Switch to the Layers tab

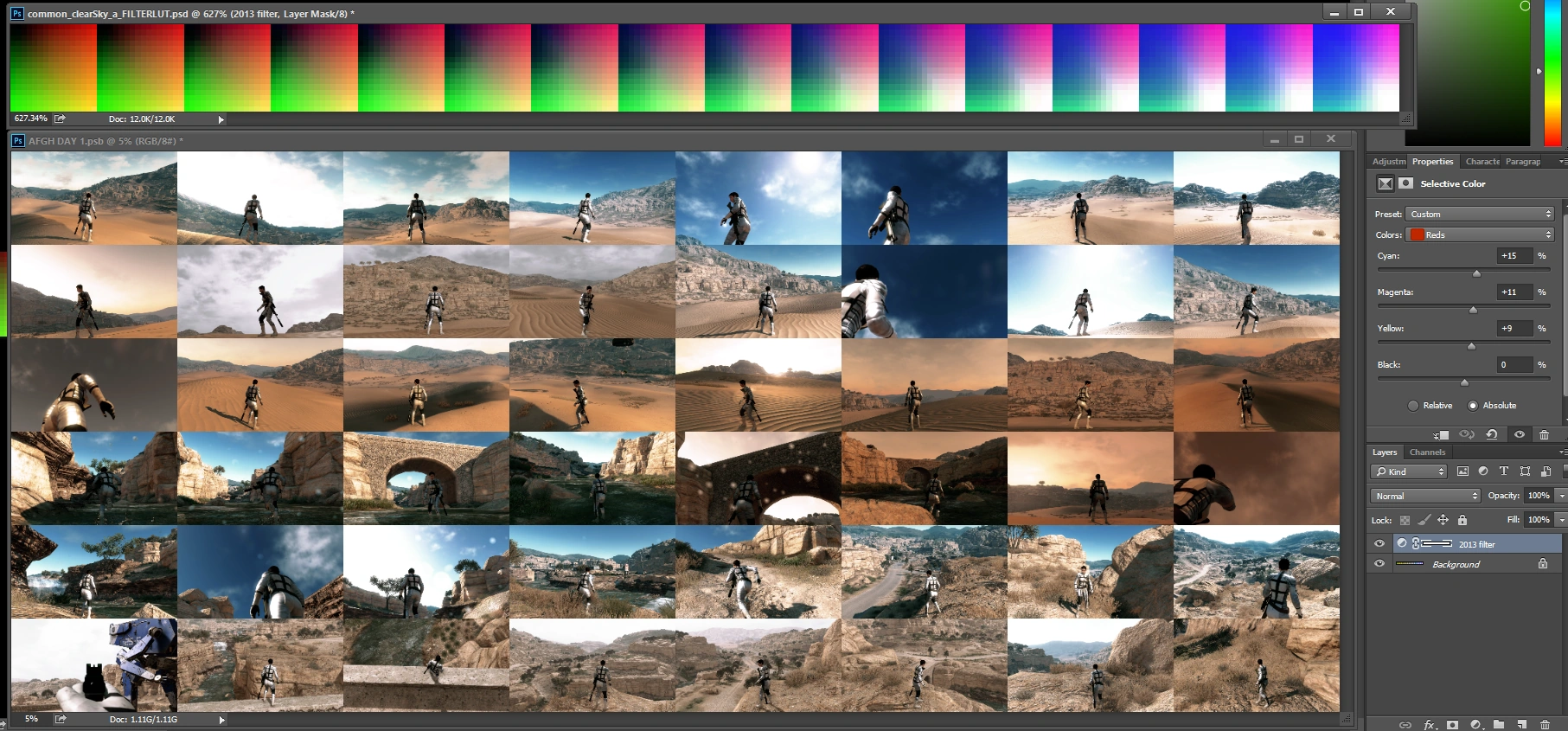(x=1385, y=452)
